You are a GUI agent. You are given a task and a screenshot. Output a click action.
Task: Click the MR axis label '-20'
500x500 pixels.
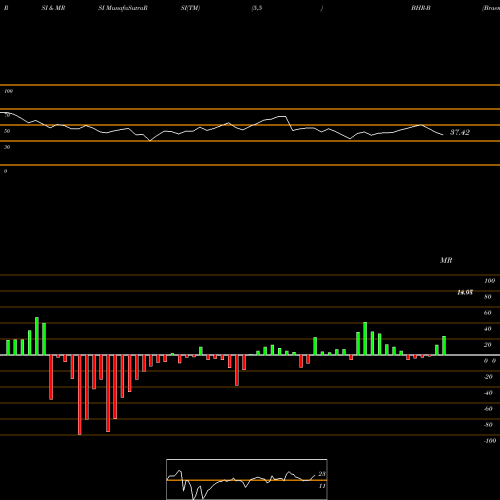pos(488,377)
